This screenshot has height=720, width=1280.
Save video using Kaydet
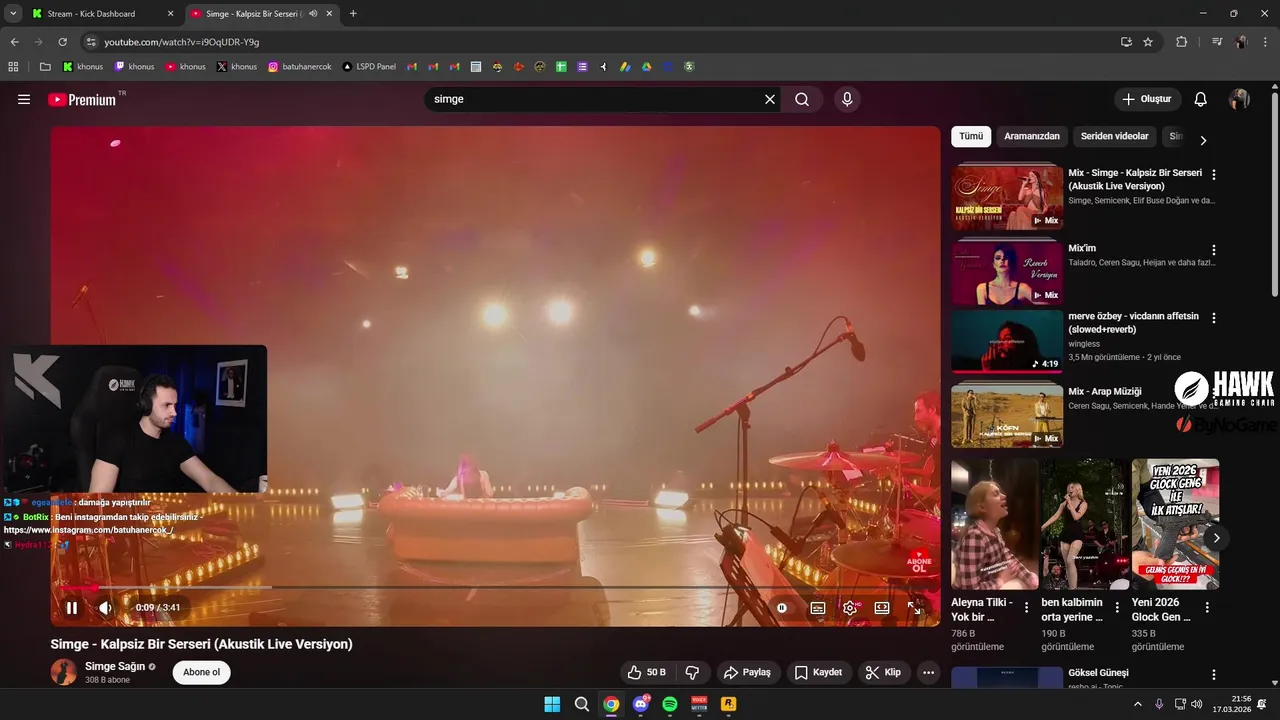(x=818, y=672)
